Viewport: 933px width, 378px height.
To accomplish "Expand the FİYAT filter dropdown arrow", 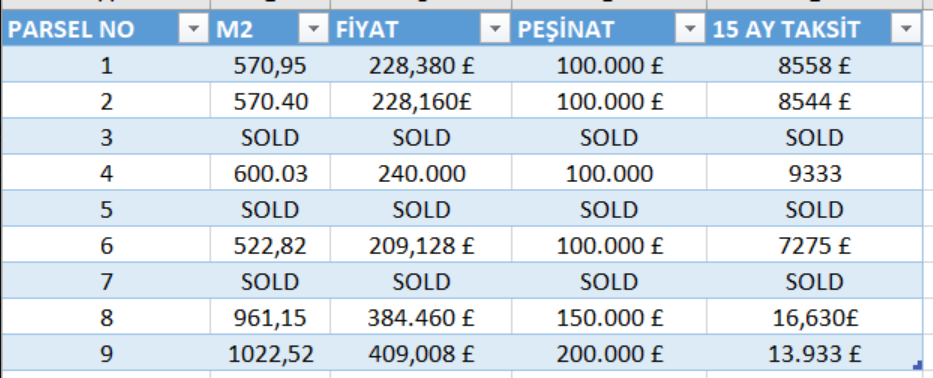I will [495, 29].
